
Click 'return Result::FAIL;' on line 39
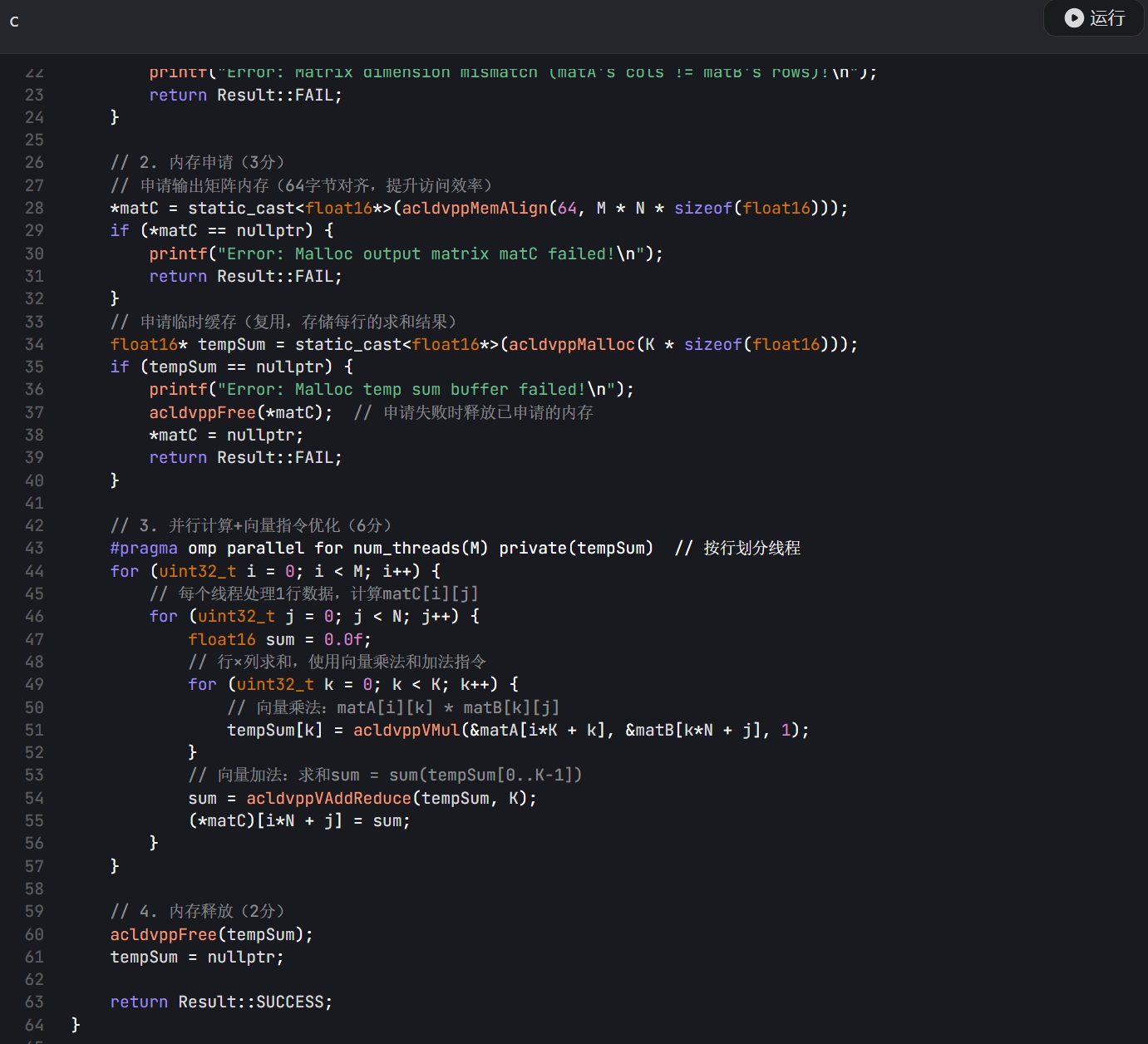click(x=245, y=457)
